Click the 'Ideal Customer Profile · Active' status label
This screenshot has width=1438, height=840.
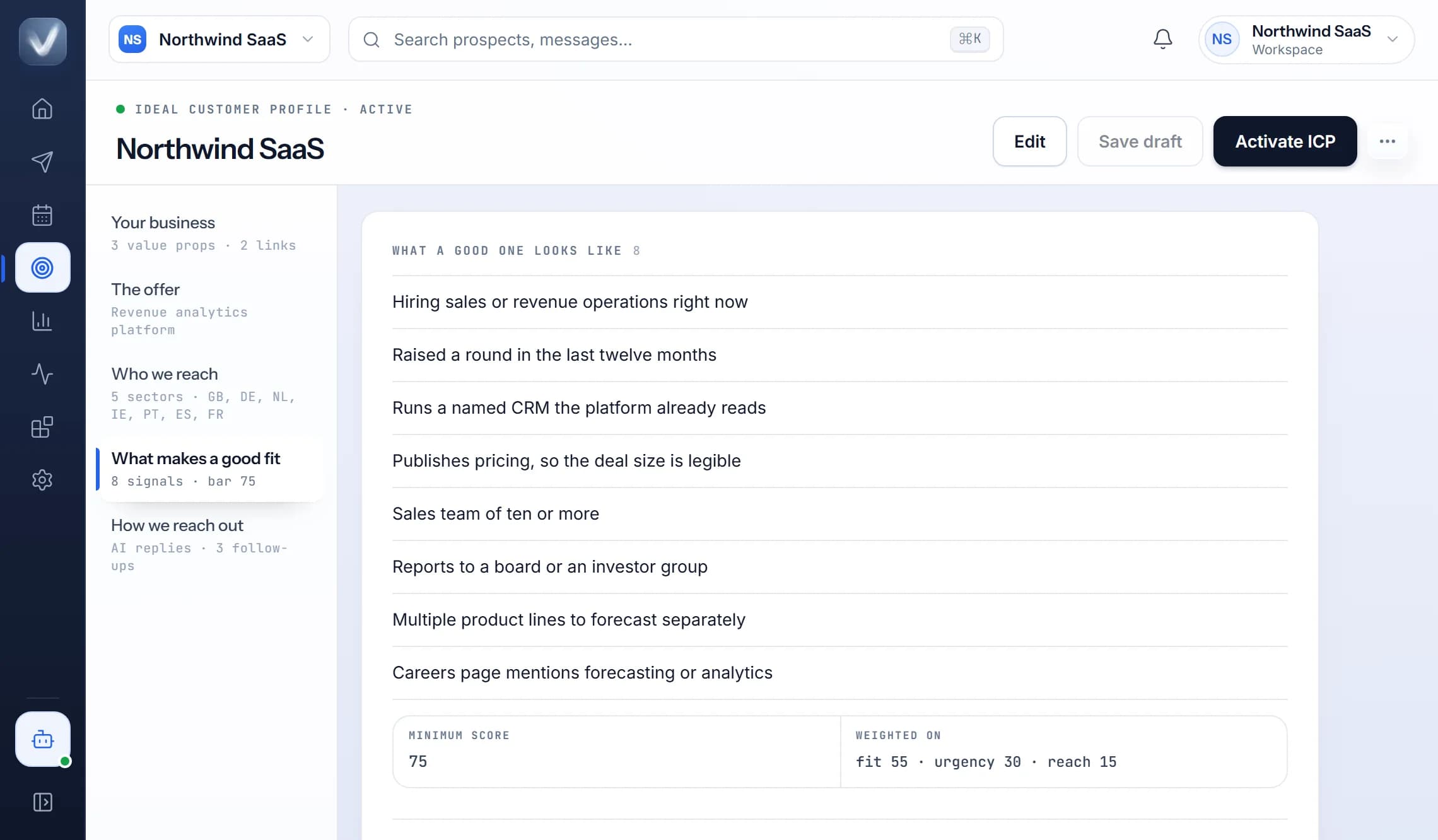pos(273,109)
